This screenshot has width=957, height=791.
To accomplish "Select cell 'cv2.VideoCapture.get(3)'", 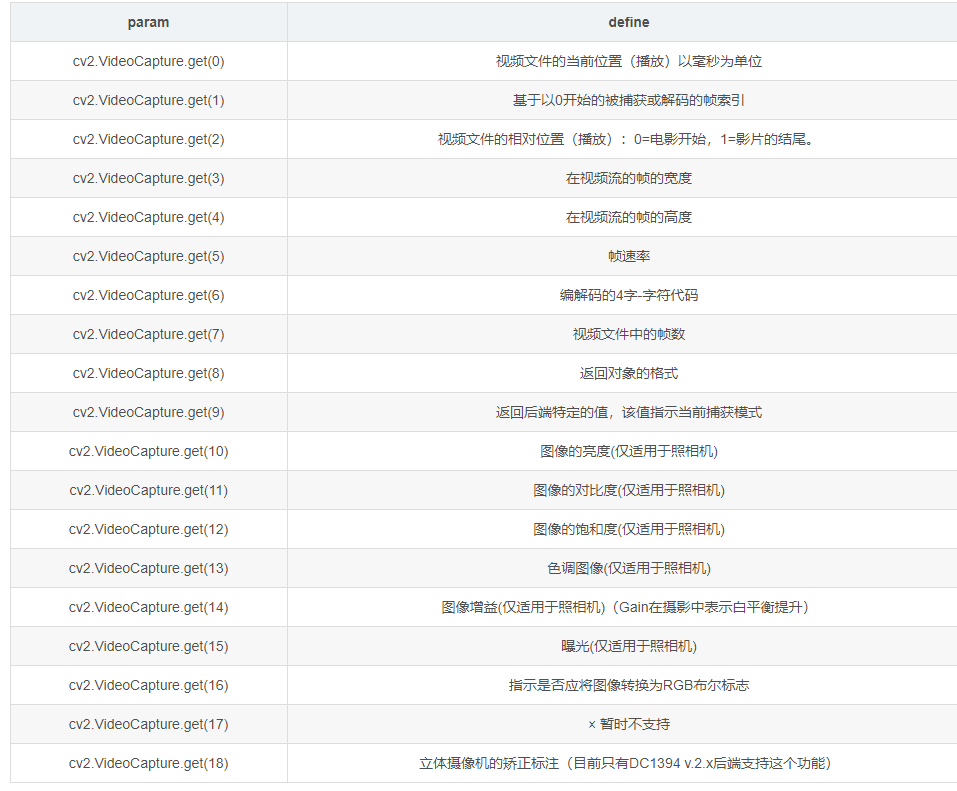I will click(148, 179).
